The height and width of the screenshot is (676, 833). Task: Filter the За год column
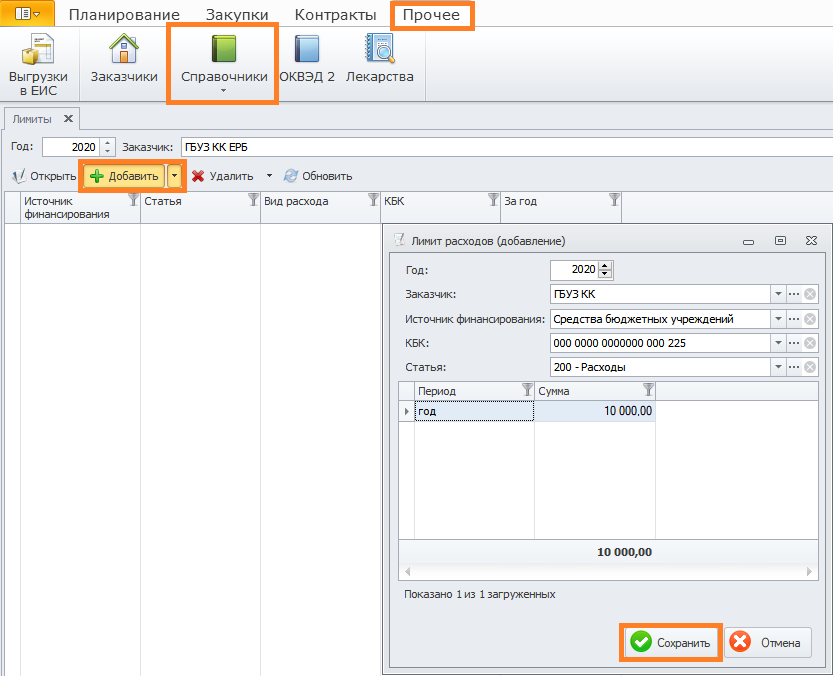point(615,200)
